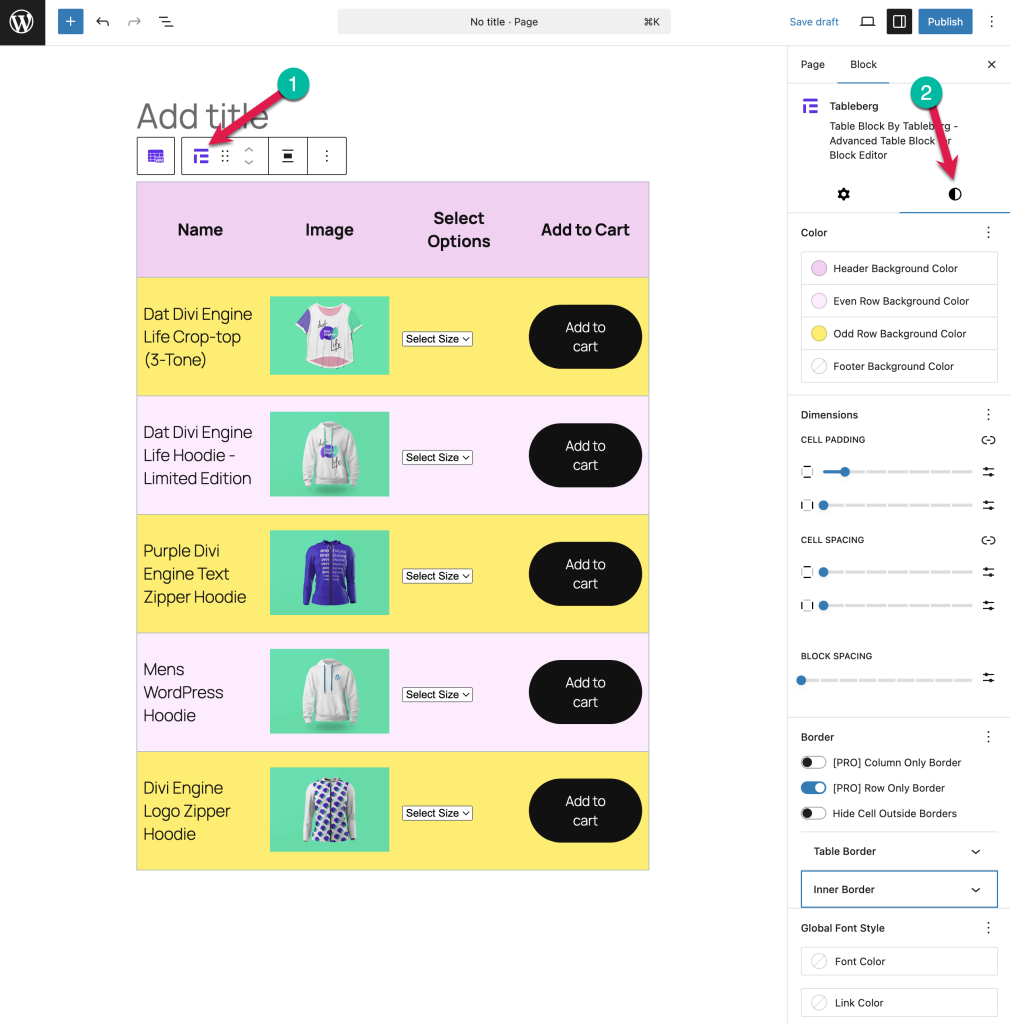Open Select Size dropdown for Mens WordPress Hoodie
1010x1024 pixels.
[437, 694]
